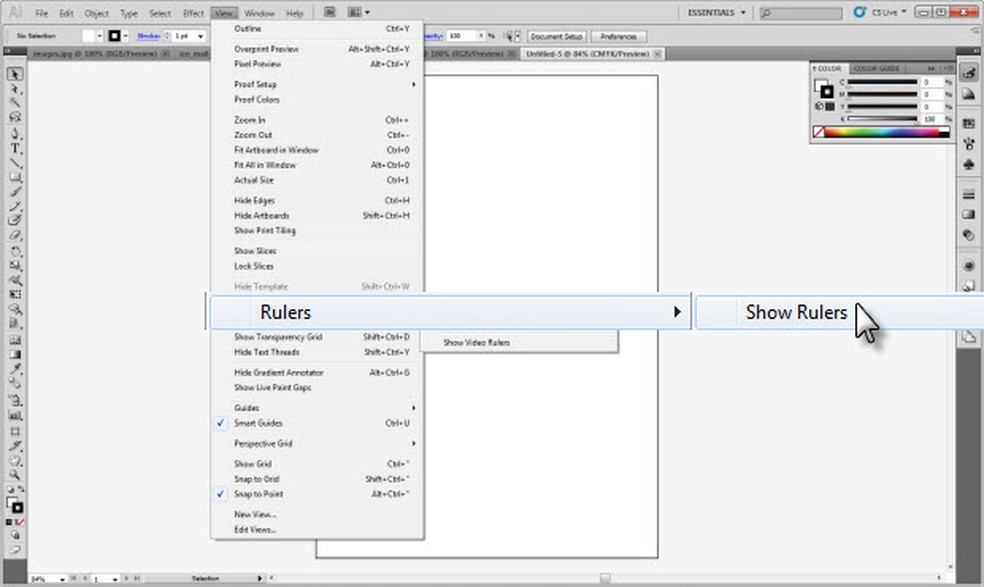Disable Smart Guides in View menu
Screen dimensions: 984x587
coord(317,423)
